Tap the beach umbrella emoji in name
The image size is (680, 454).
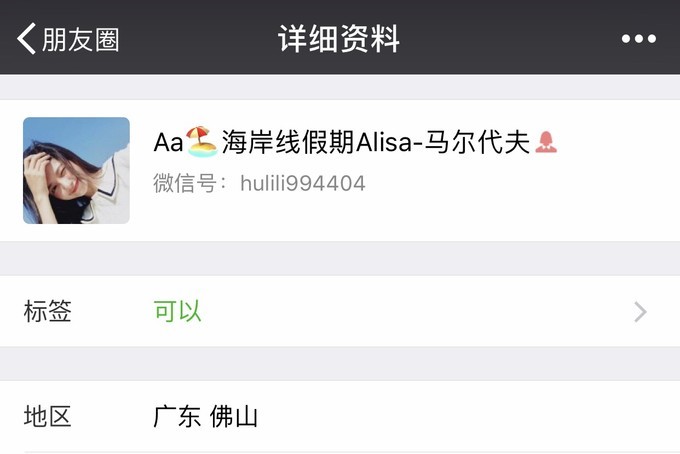201,142
